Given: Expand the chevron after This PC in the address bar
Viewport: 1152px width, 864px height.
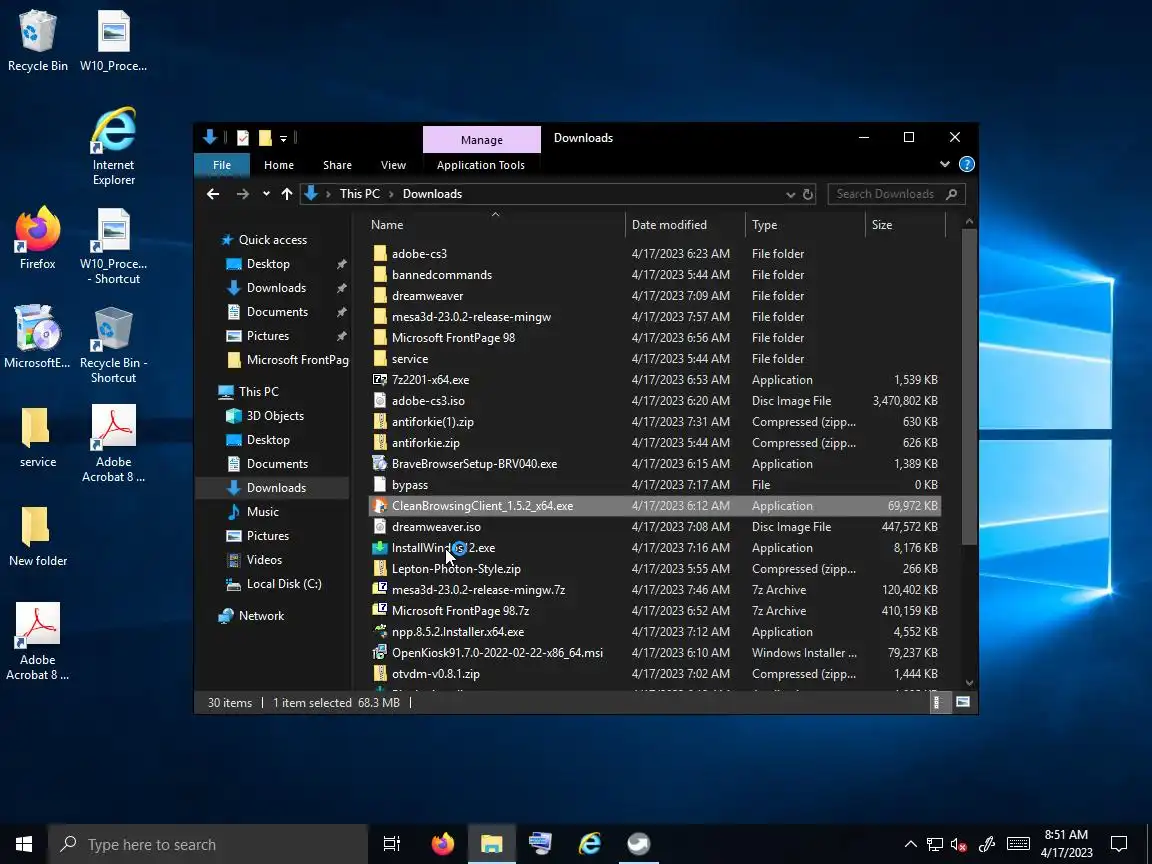Looking at the screenshot, I should point(391,194).
